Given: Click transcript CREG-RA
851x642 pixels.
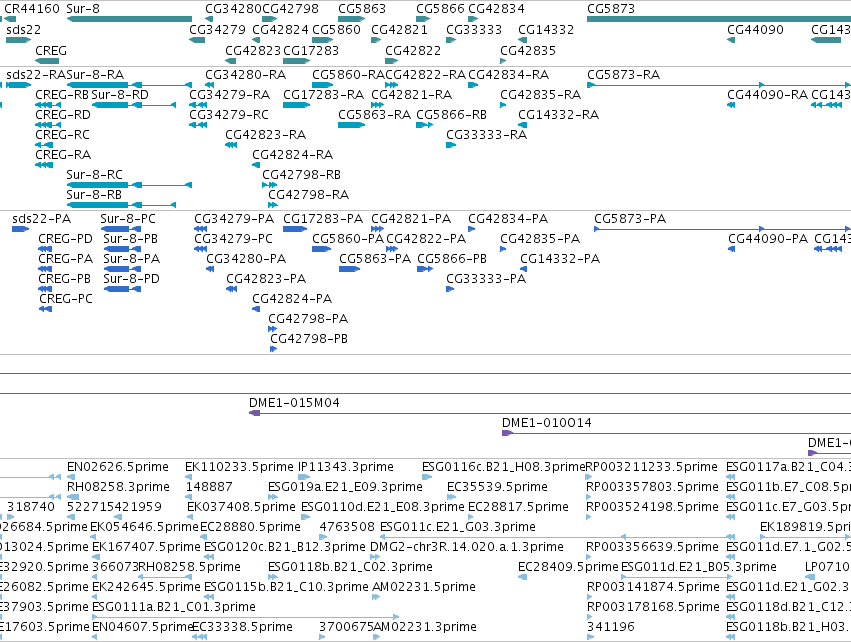Looking at the screenshot, I should click(x=63, y=155).
